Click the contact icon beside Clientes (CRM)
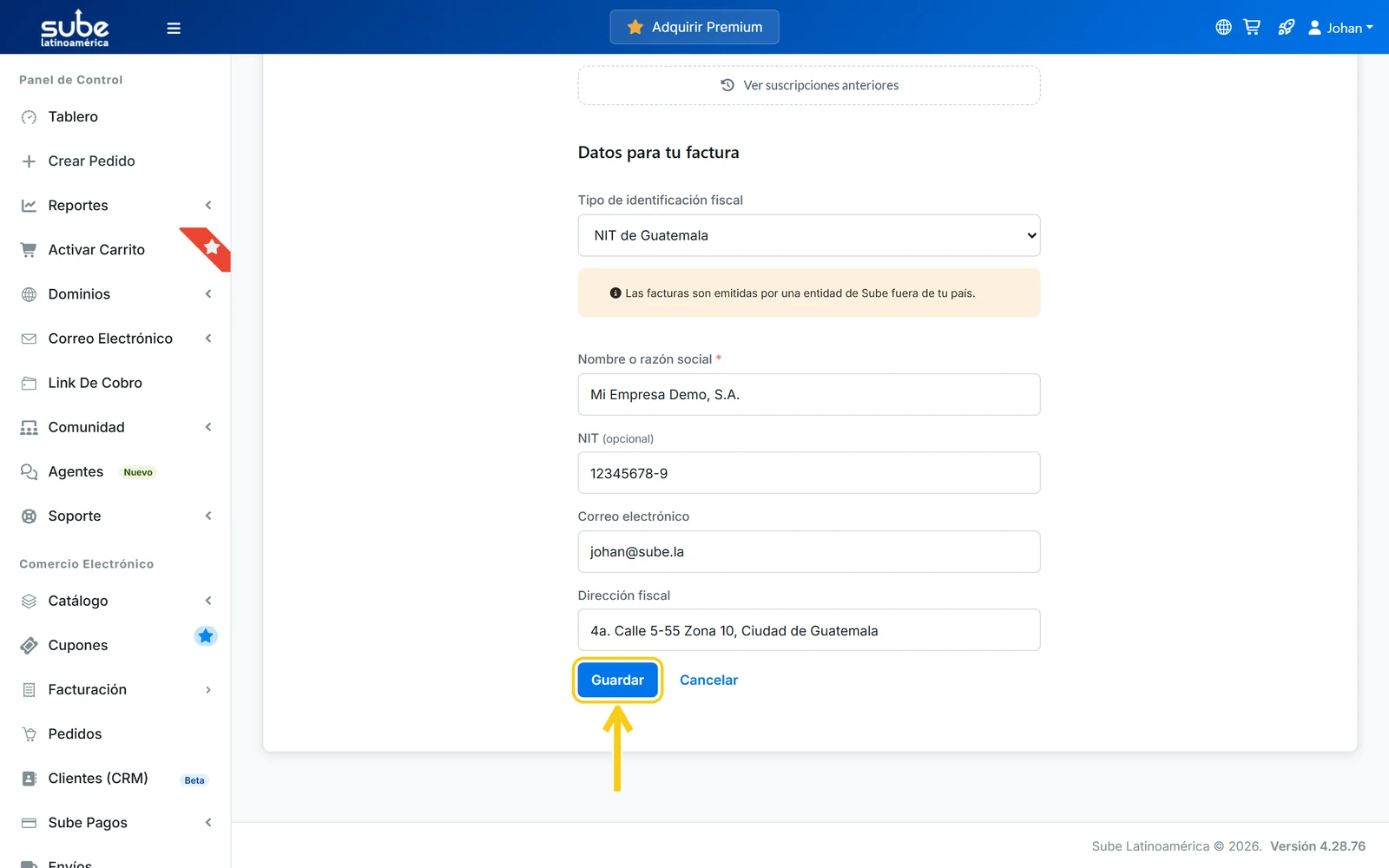The width and height of the screenshot is (1389, 868). pyautogui.click(x=29, y=779)
